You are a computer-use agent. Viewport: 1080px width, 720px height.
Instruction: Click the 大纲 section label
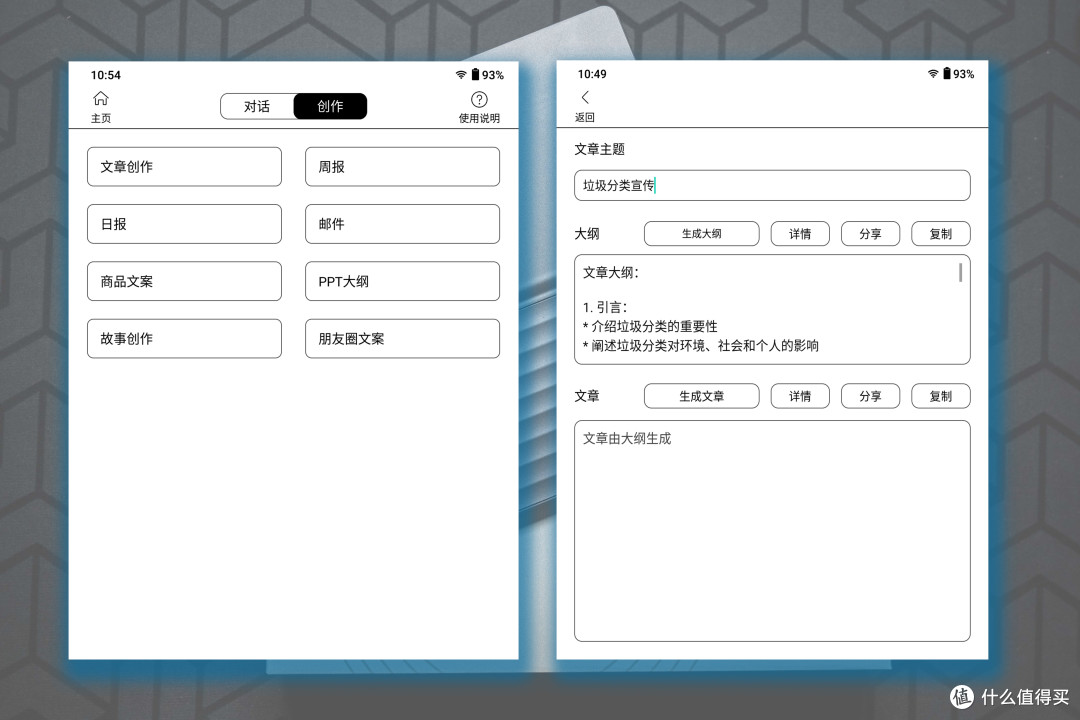587,234
